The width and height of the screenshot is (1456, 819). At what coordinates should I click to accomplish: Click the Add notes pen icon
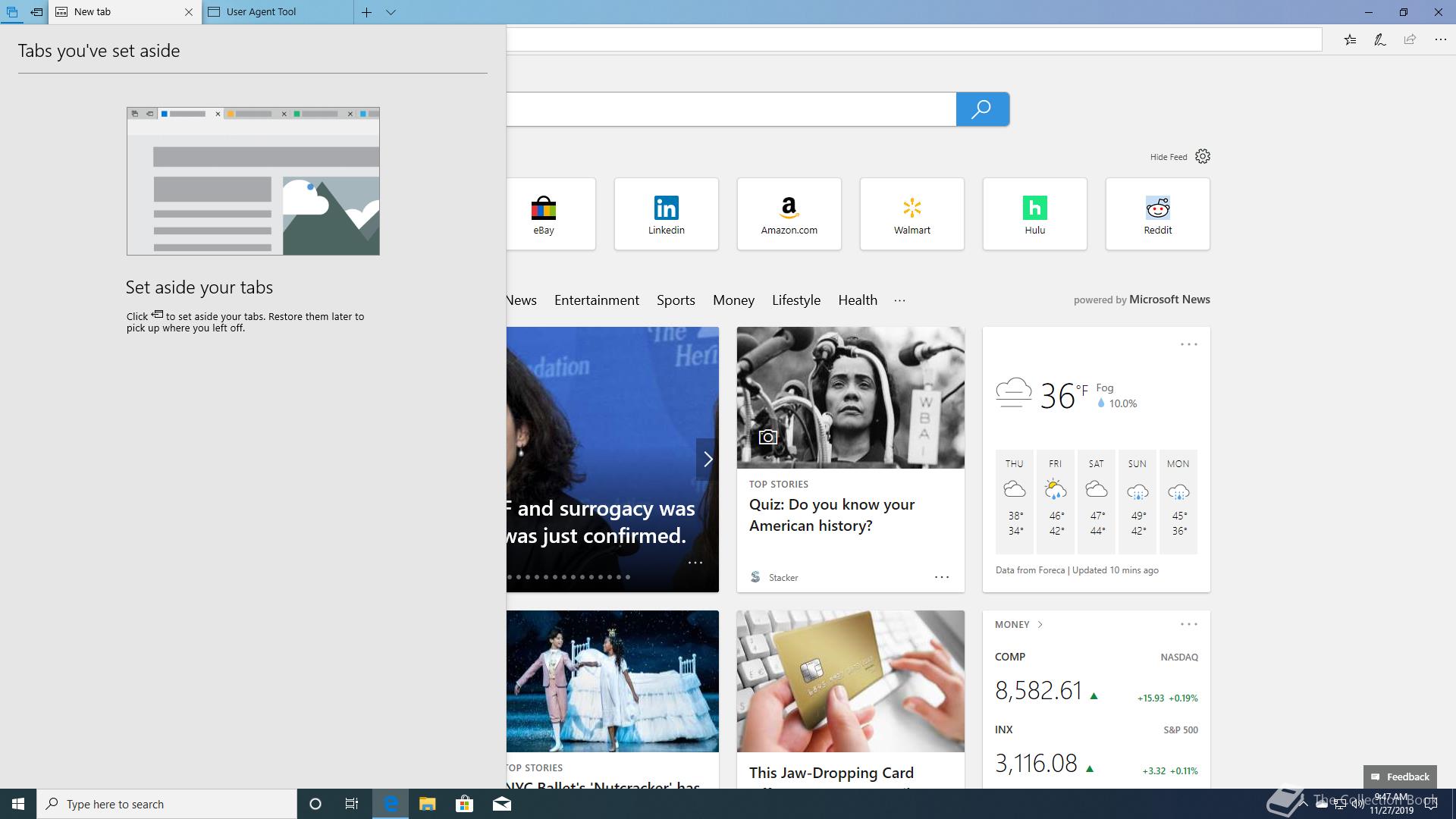[1380, 39]
